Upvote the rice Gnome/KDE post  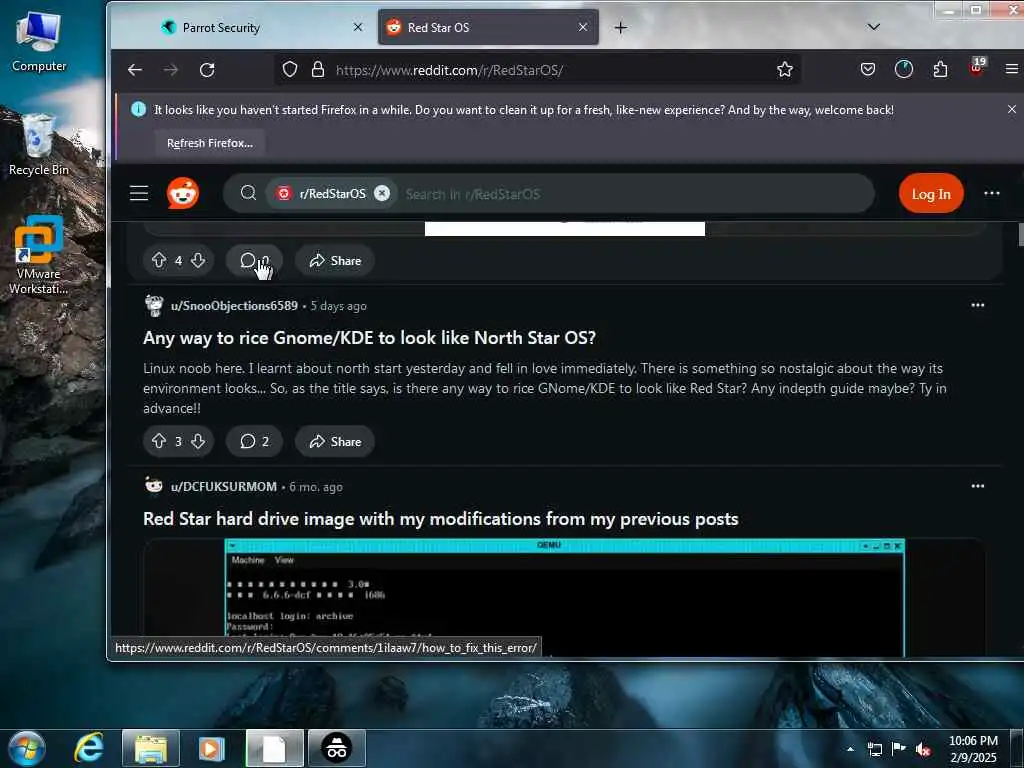click(159, 441)
